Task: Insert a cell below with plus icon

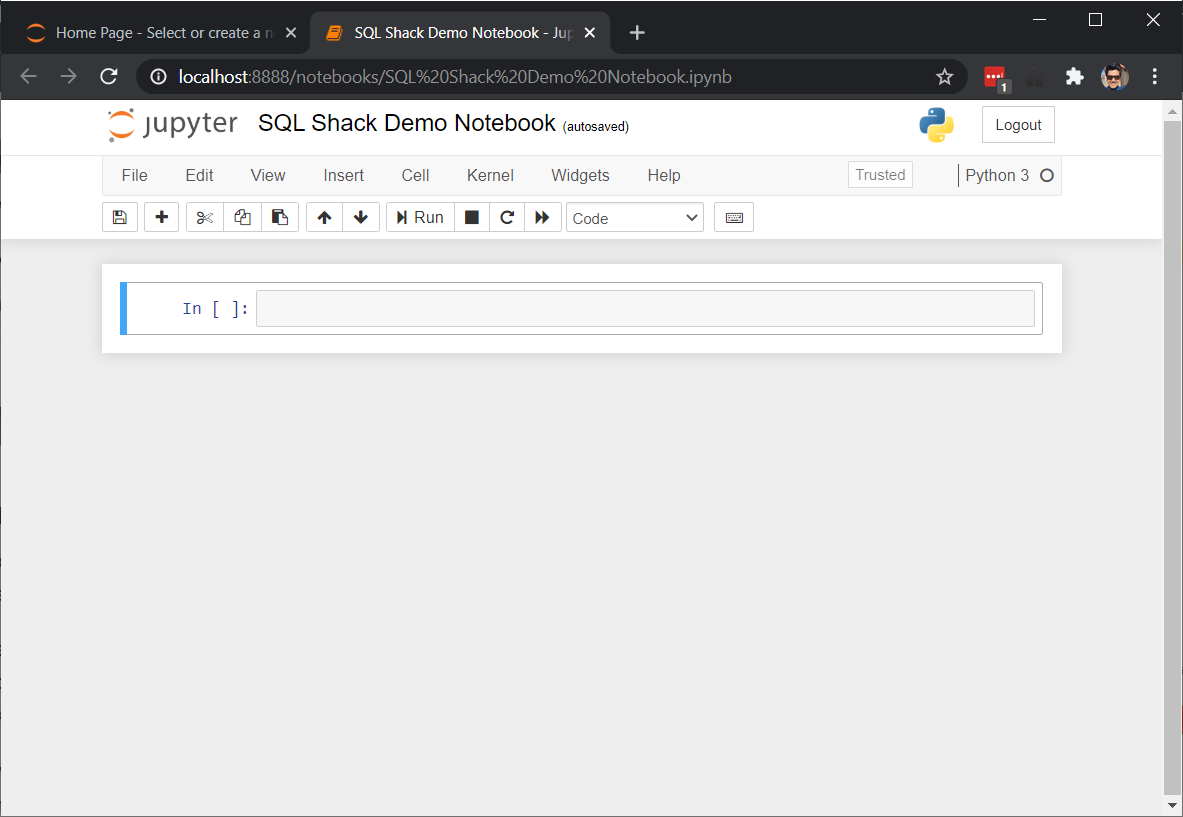Action: pyautogui.click(x=161, y=217)
